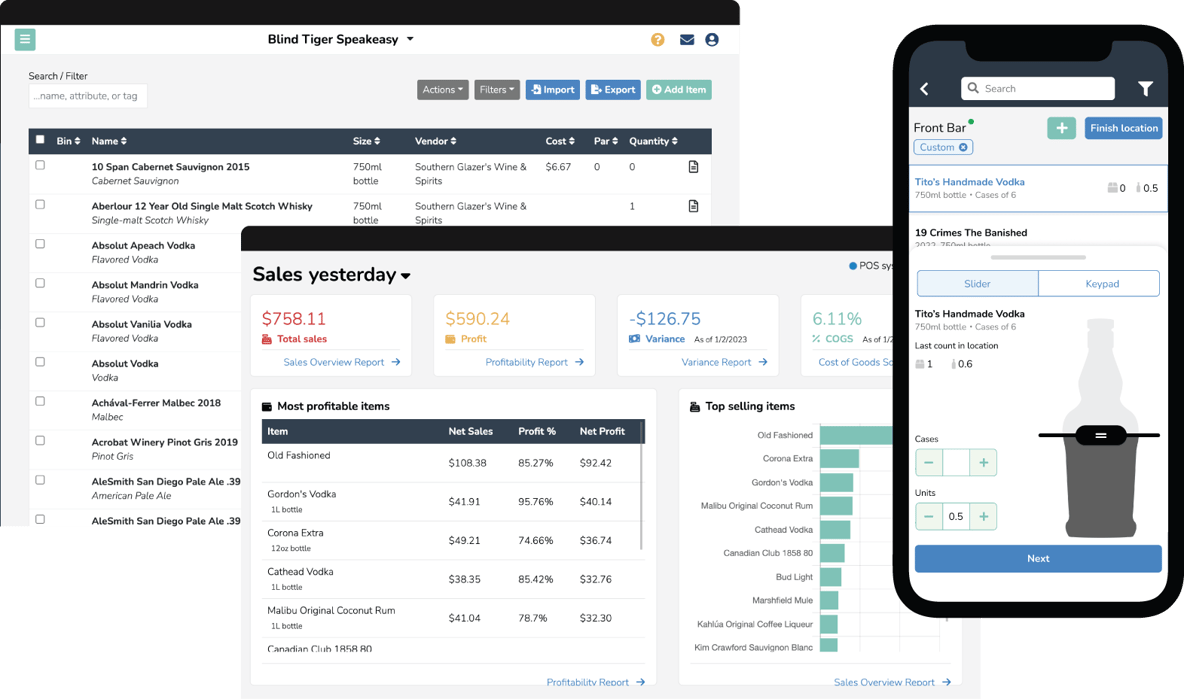
Task: Open the bottom Sales Overview Report link
Action: point(892,682)
